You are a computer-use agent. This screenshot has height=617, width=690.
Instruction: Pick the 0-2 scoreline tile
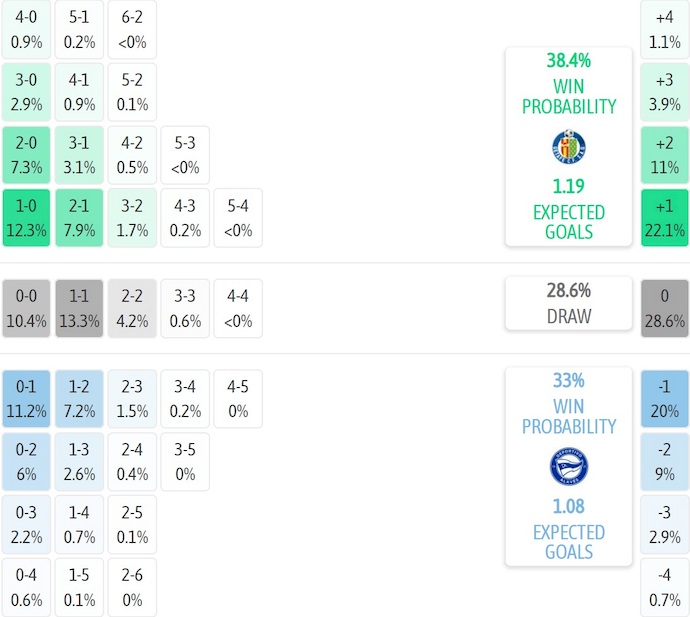tap(26, 461)
